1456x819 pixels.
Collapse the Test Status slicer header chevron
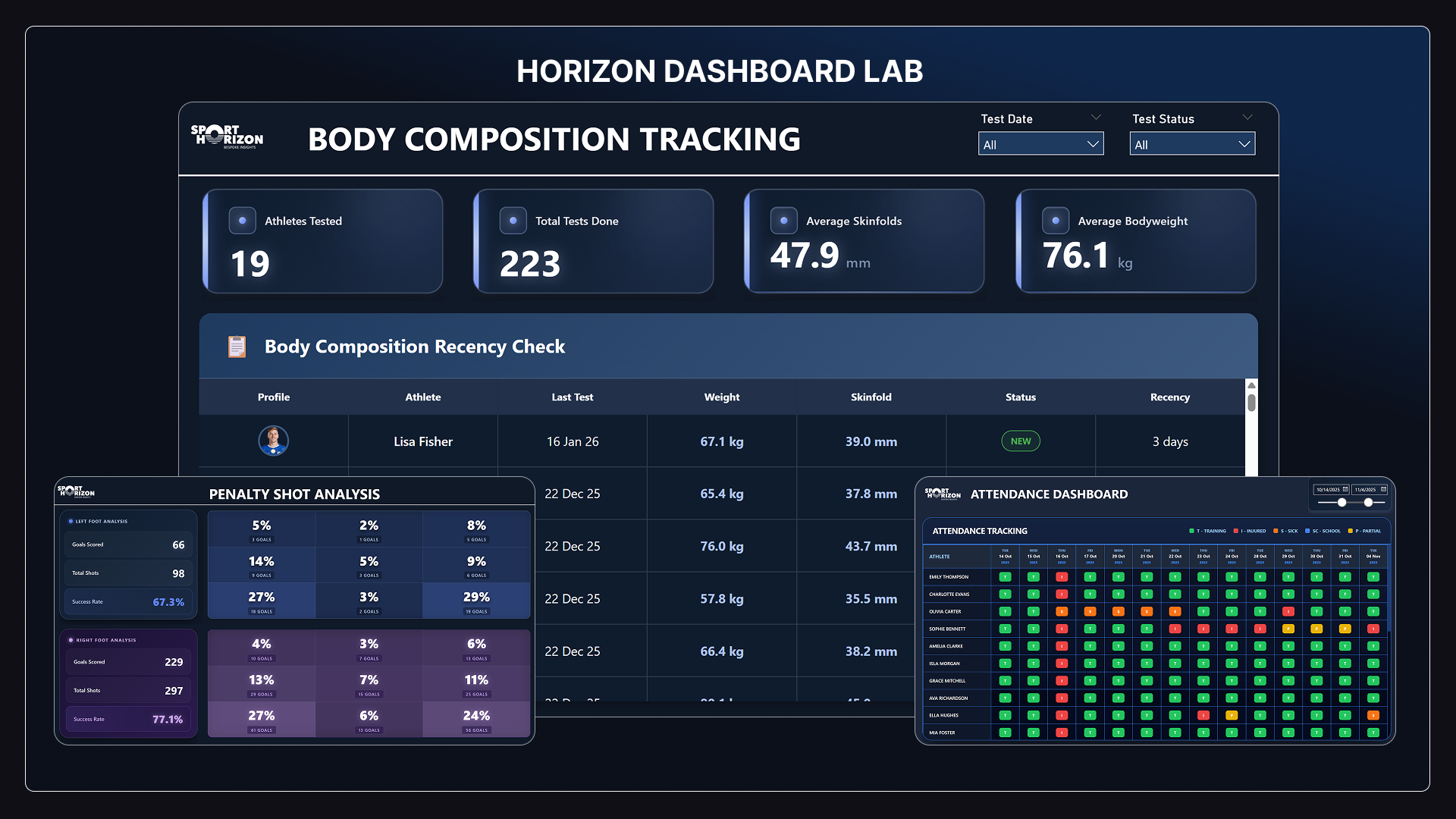coord(1247,118)
